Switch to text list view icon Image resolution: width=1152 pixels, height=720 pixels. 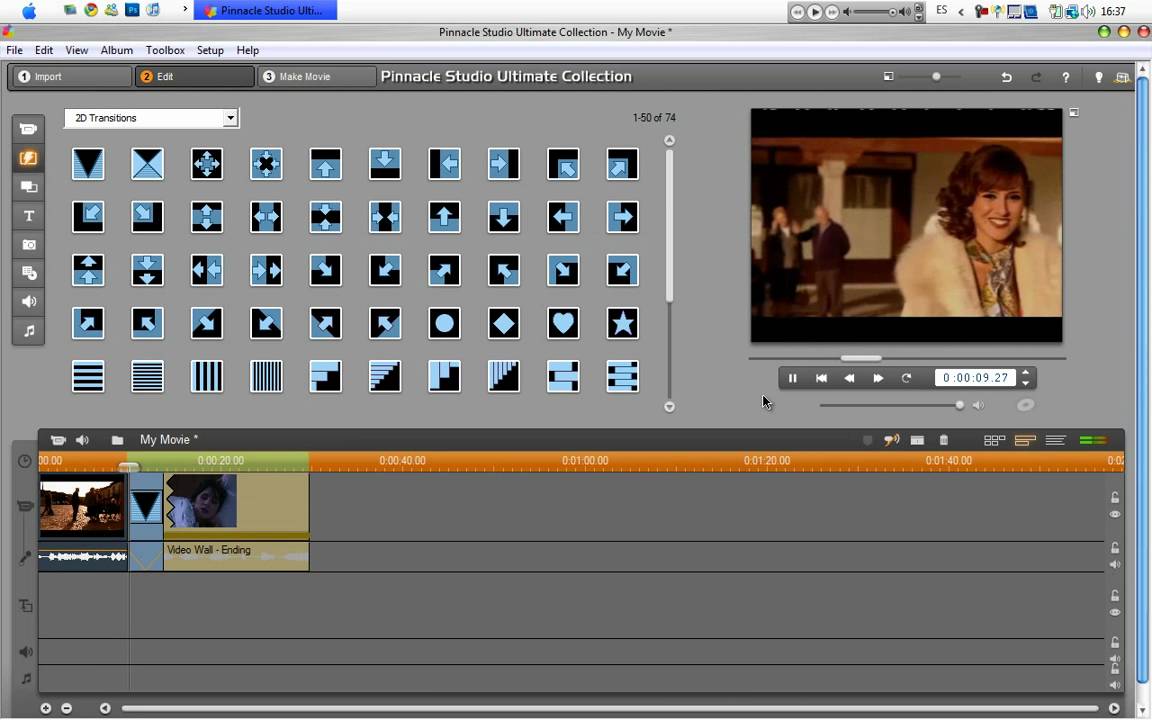point(1056,440)
